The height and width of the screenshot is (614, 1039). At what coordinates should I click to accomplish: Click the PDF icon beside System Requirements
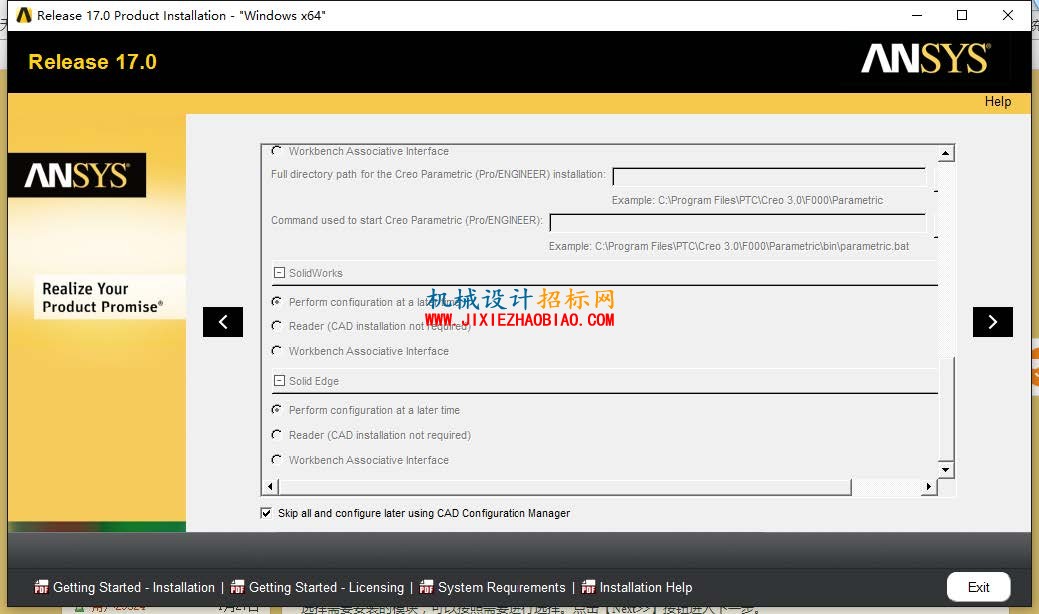pos(426,587)
